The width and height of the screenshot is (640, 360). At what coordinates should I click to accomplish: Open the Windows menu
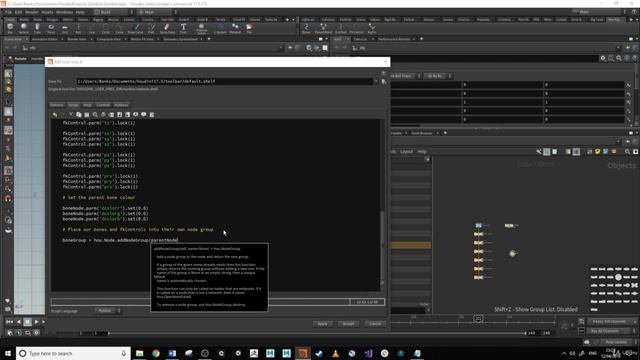tap(64, 12)
